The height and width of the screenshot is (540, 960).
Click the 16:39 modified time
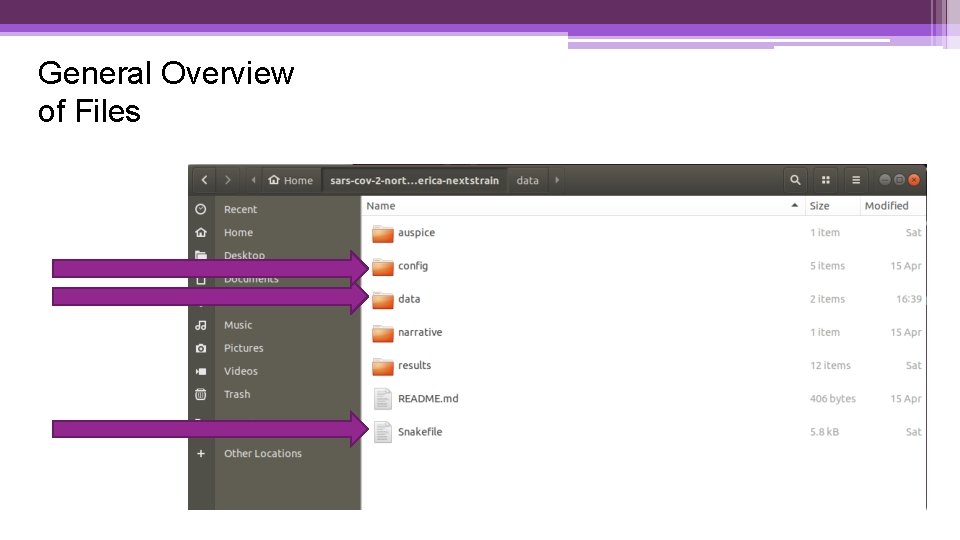(909, 299)
